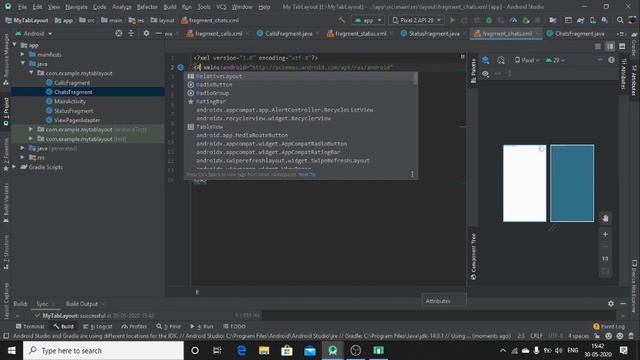Toggle the Project tool window tab

point(6,112)
